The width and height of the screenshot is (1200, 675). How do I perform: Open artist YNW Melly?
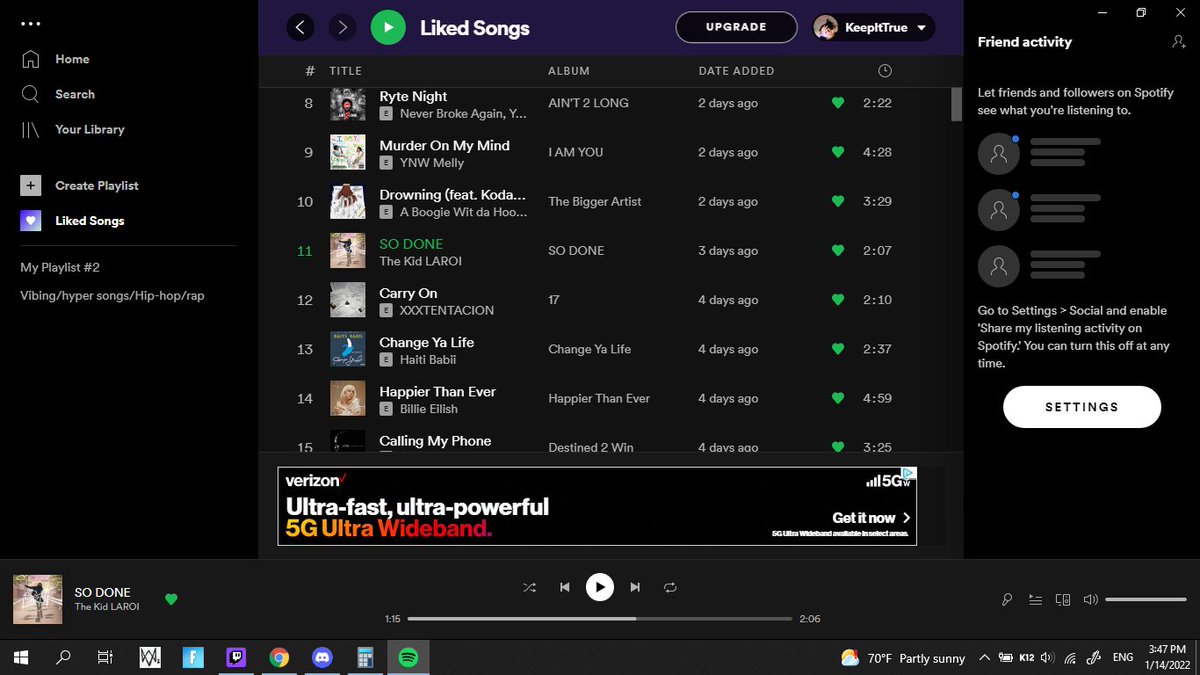(x=431, y=163)
